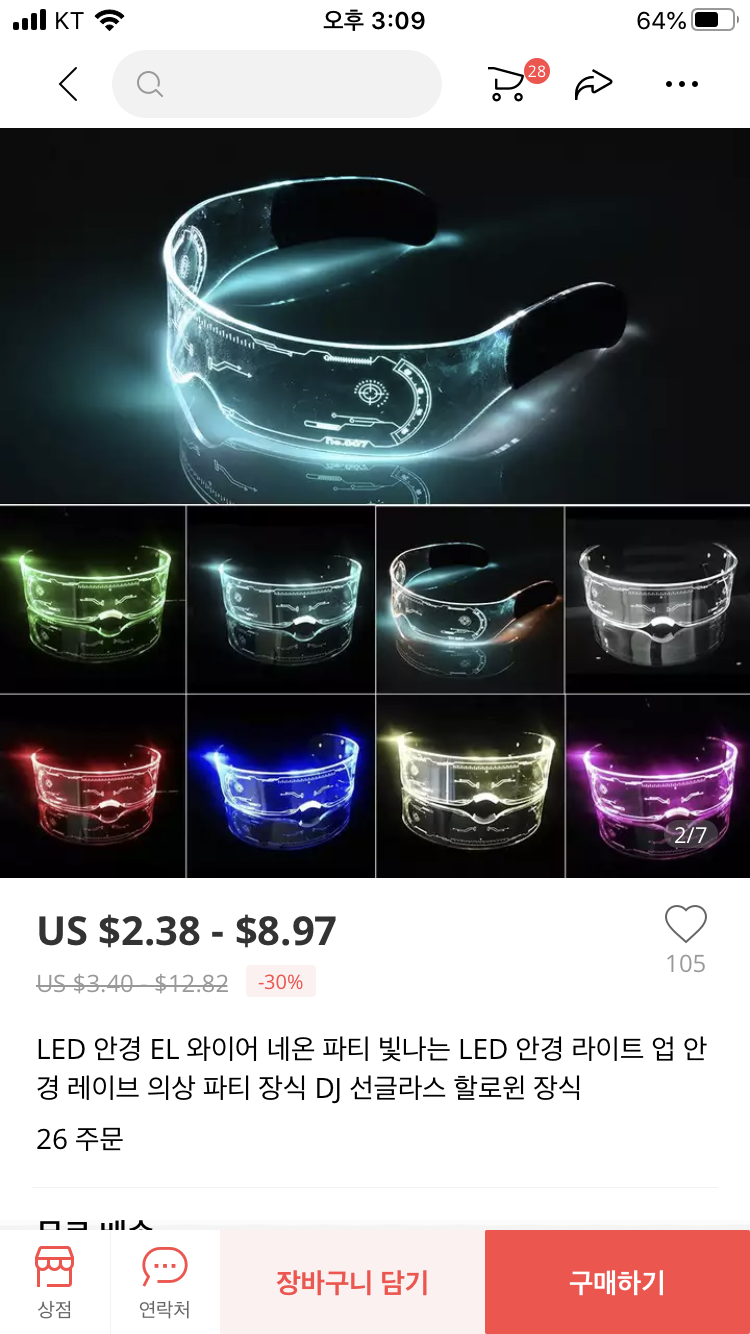Tap the back arrow icon

pos(68,84)
